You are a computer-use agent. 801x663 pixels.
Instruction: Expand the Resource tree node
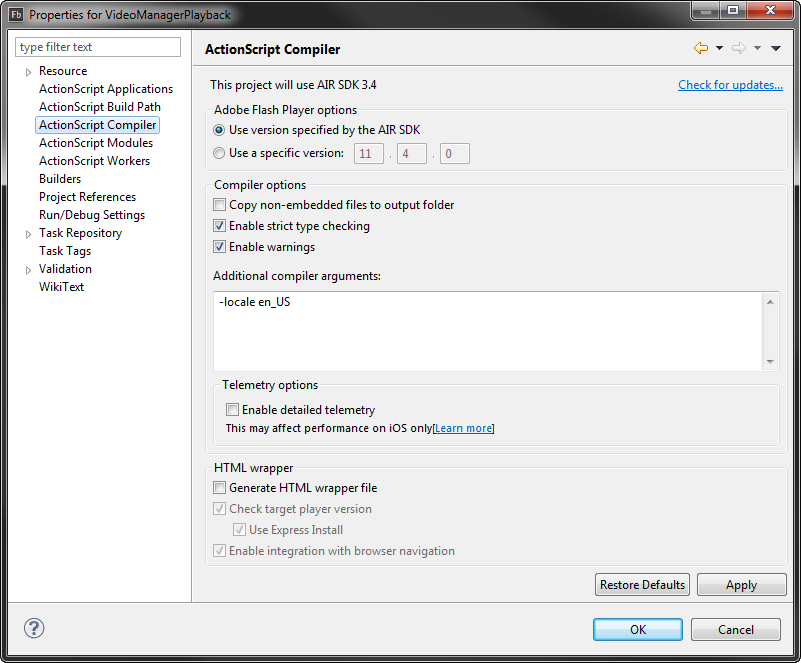coord(29,72)
